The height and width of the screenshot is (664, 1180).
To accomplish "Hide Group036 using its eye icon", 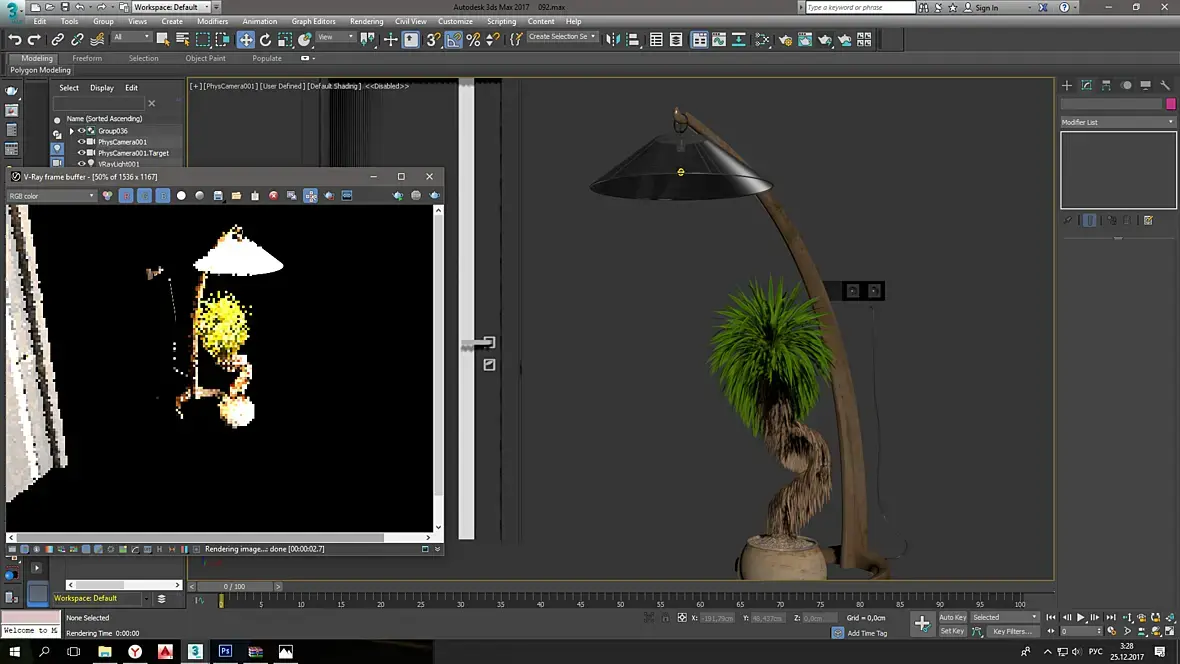I will (82, 131).
